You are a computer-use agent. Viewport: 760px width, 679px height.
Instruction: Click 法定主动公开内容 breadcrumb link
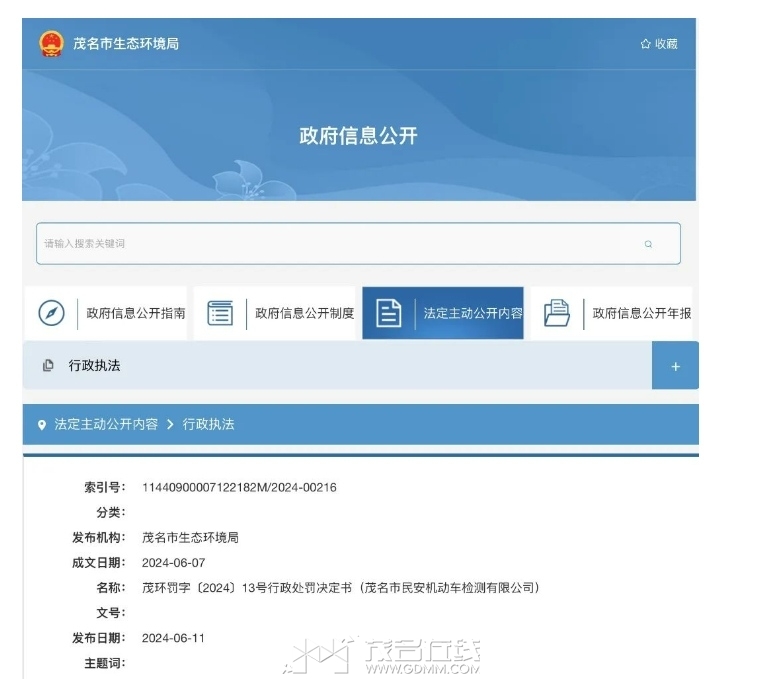(106, 425)
